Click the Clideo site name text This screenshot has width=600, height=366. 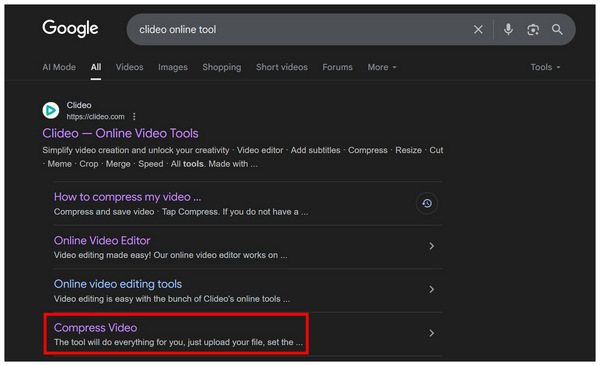[x=79, y=105]
